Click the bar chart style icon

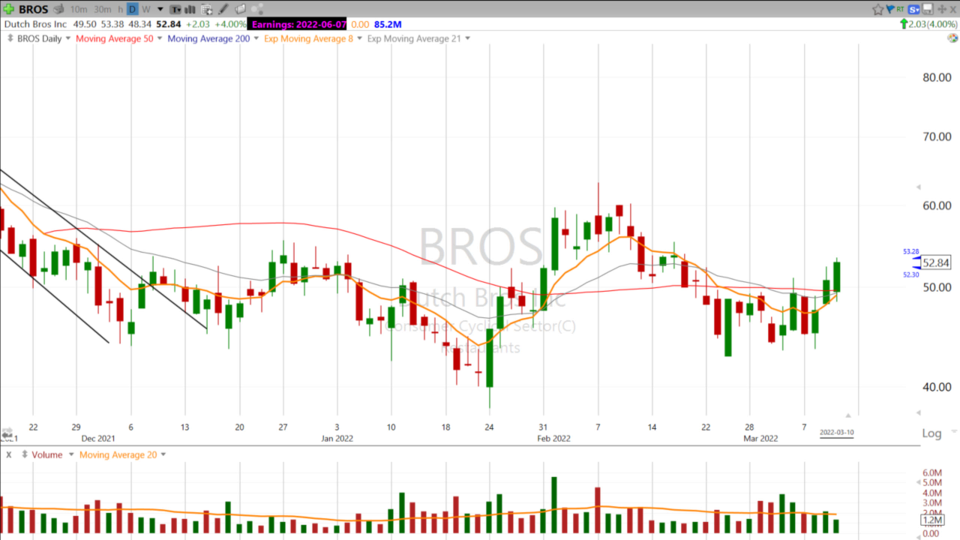click(190, 9)
